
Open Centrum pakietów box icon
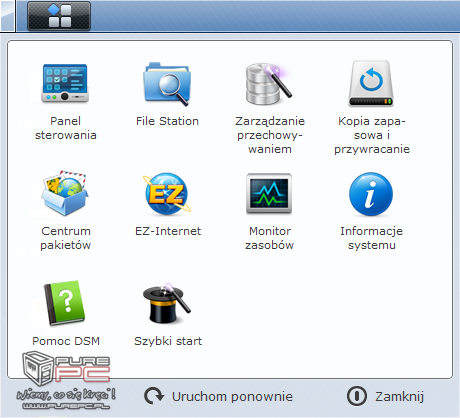65,193
